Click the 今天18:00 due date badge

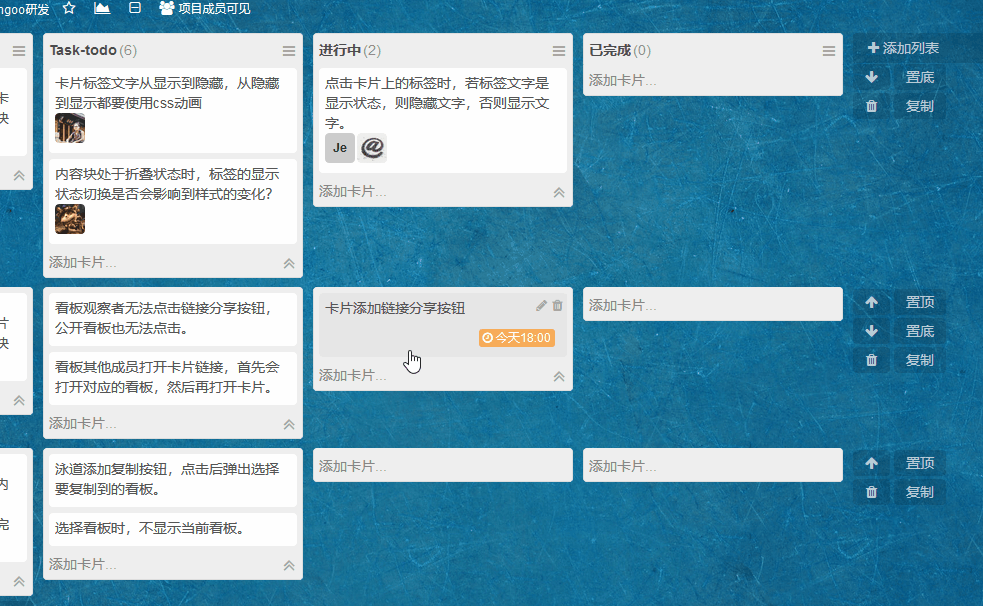point(517,338)
